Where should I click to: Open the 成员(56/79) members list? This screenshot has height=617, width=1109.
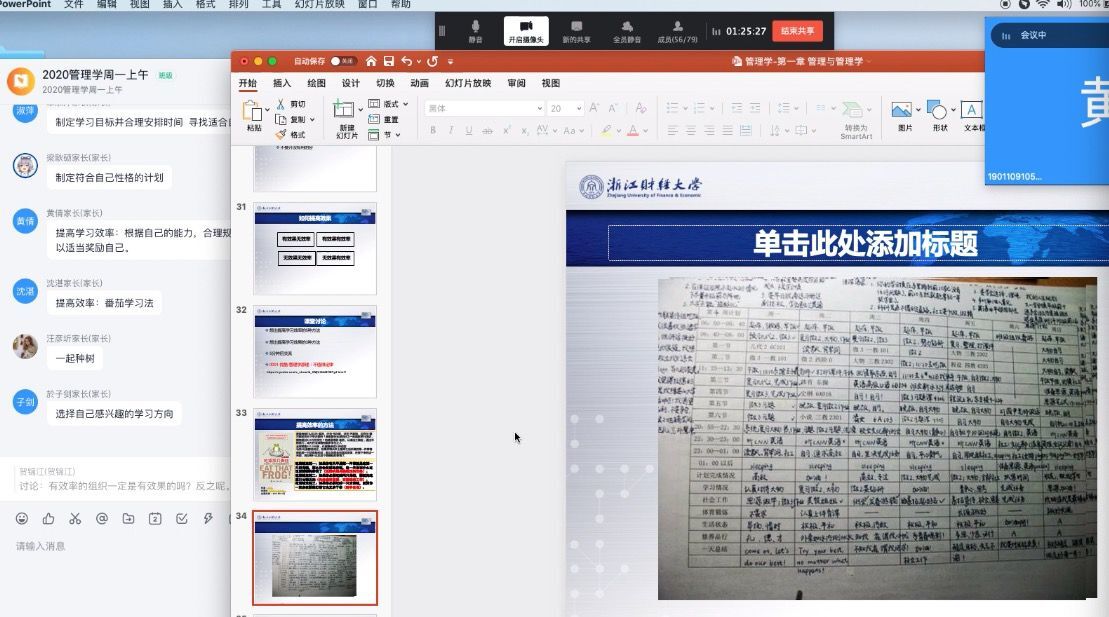point(677,29)
